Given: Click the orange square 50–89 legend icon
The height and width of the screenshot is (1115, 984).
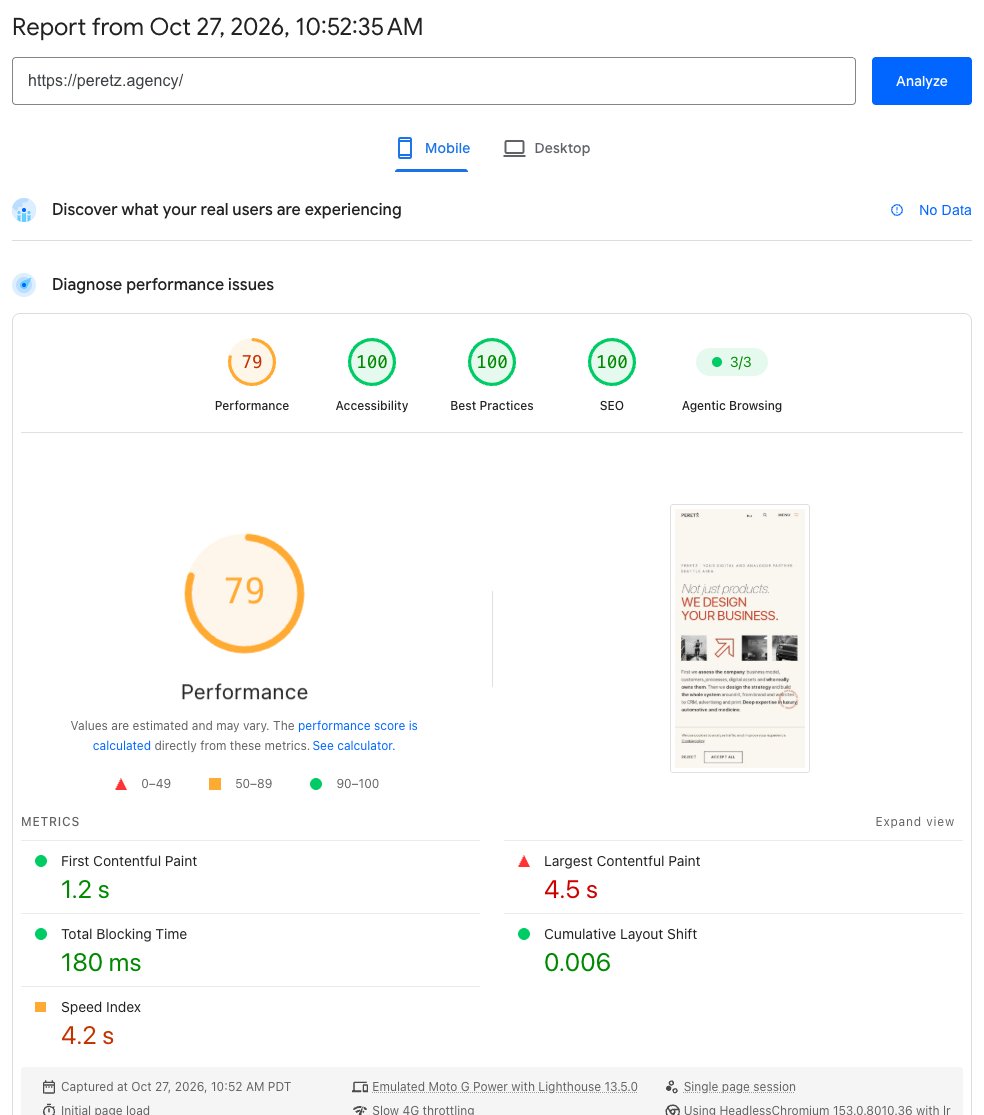Looking at the screenshot, I should click(215, 784).
